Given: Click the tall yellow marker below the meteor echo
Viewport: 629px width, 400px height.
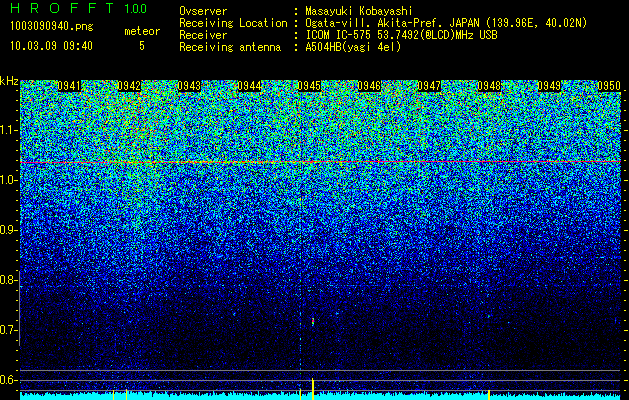Looking at the screenshot, I should (312, 389).
